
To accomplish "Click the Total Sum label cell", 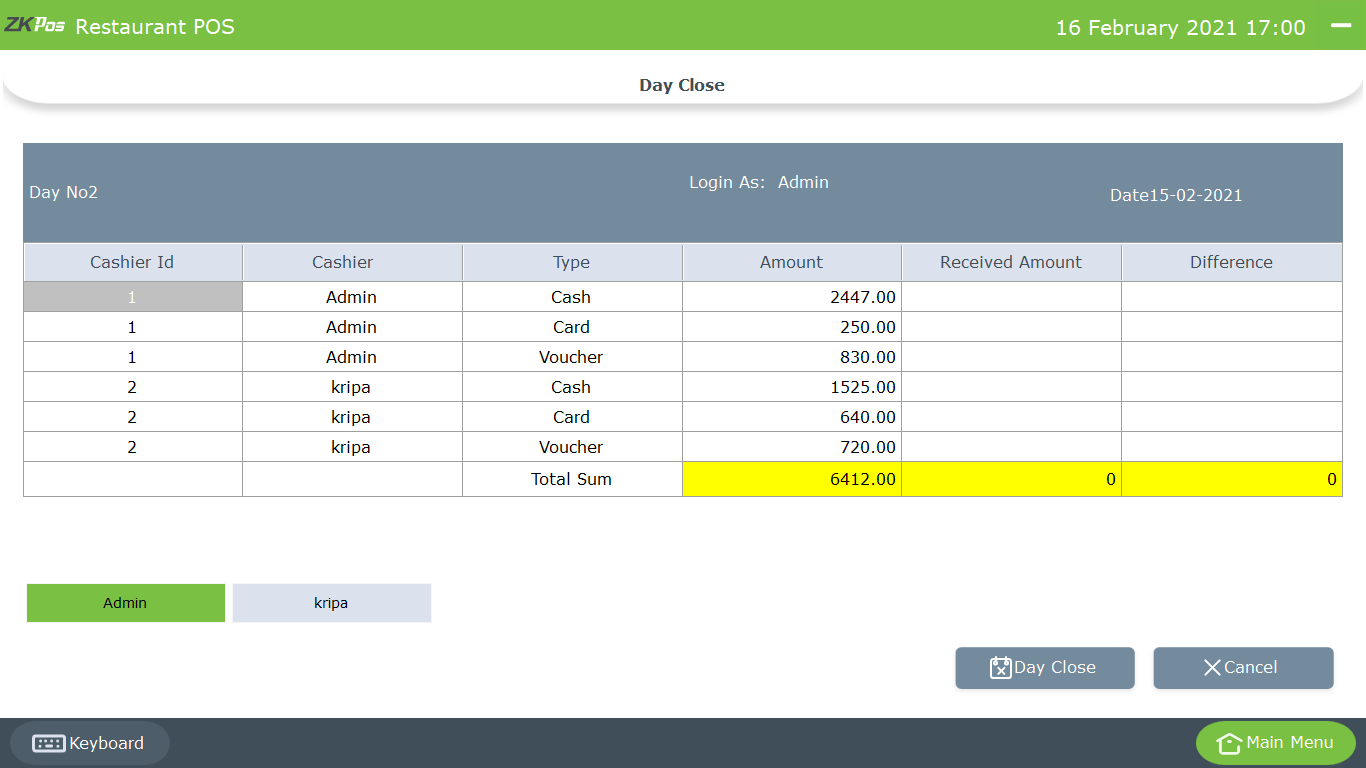I will click(x=572, y=479).
